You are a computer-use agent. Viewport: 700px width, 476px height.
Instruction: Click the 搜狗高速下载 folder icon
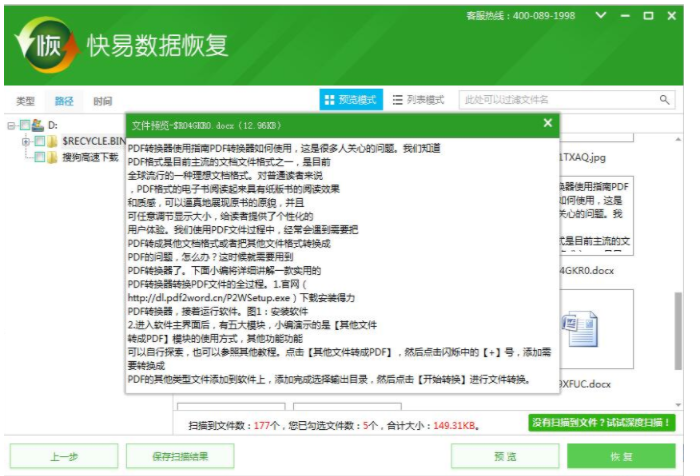coord(53,157)
